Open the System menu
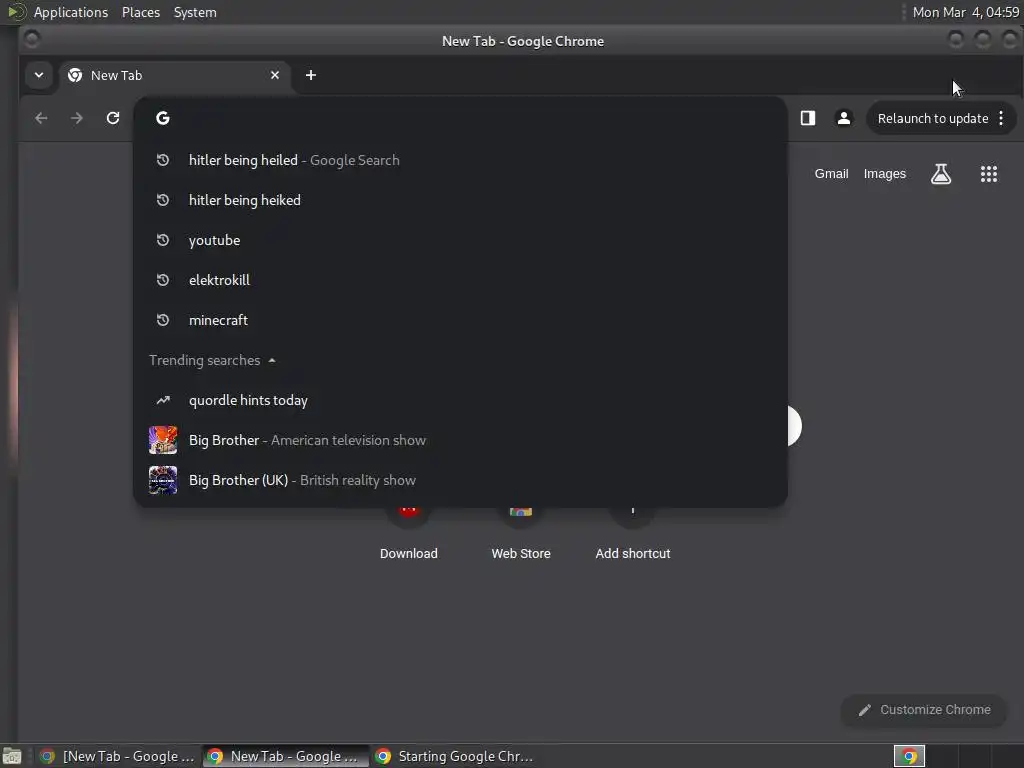This screenshot has width=1024, height=768. [195, 12]
